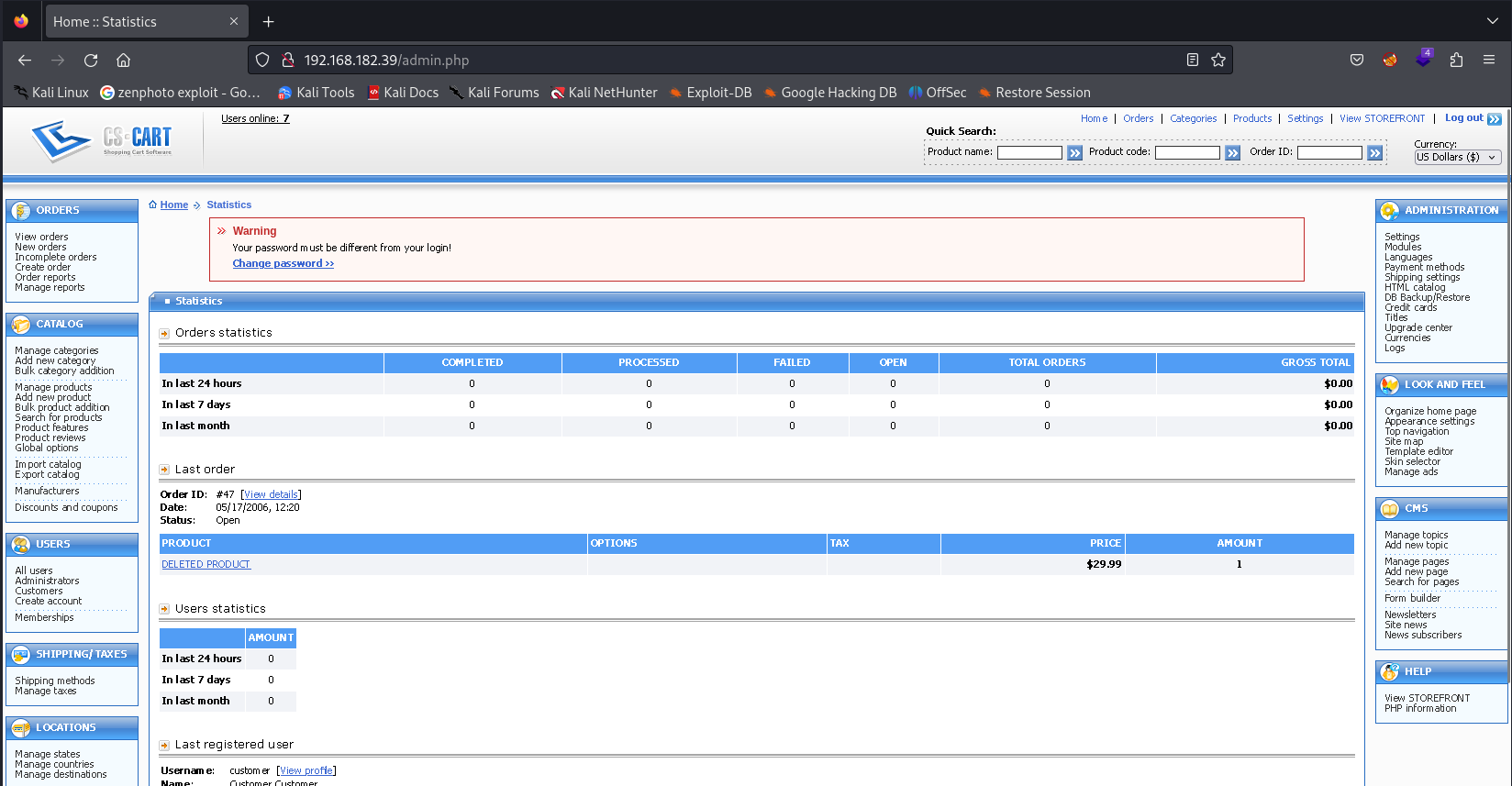Collapse the Users statistics section
Image resolution: width=1512 pixels, height=786 pixels.
point(164,609)
